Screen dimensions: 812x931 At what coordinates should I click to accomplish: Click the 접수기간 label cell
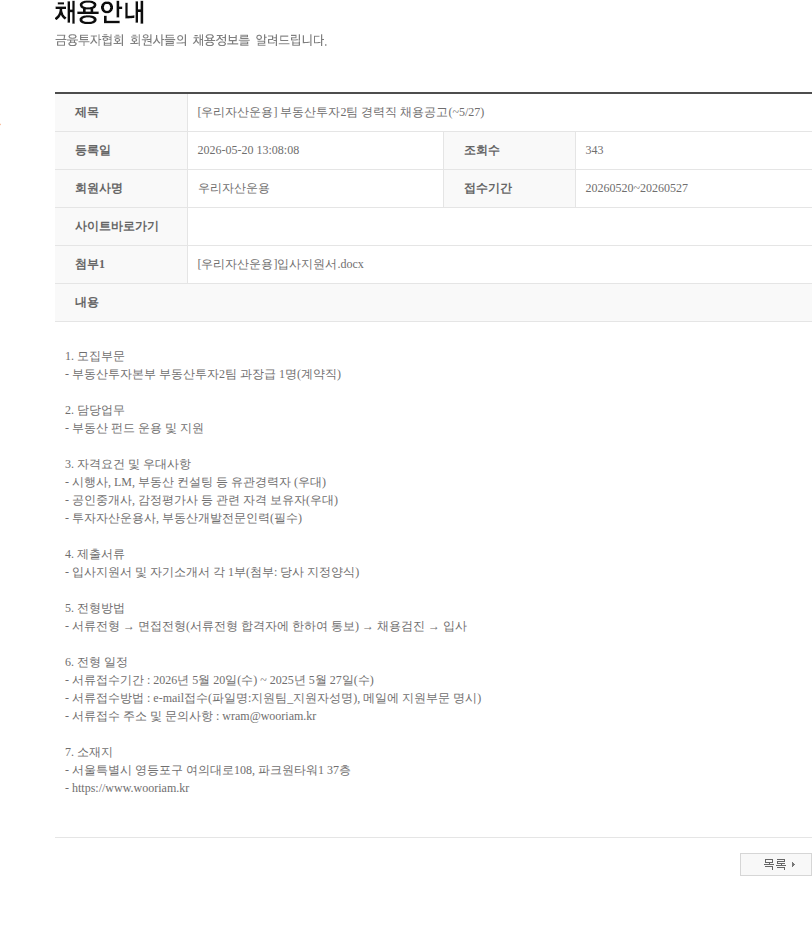[509, 188]
